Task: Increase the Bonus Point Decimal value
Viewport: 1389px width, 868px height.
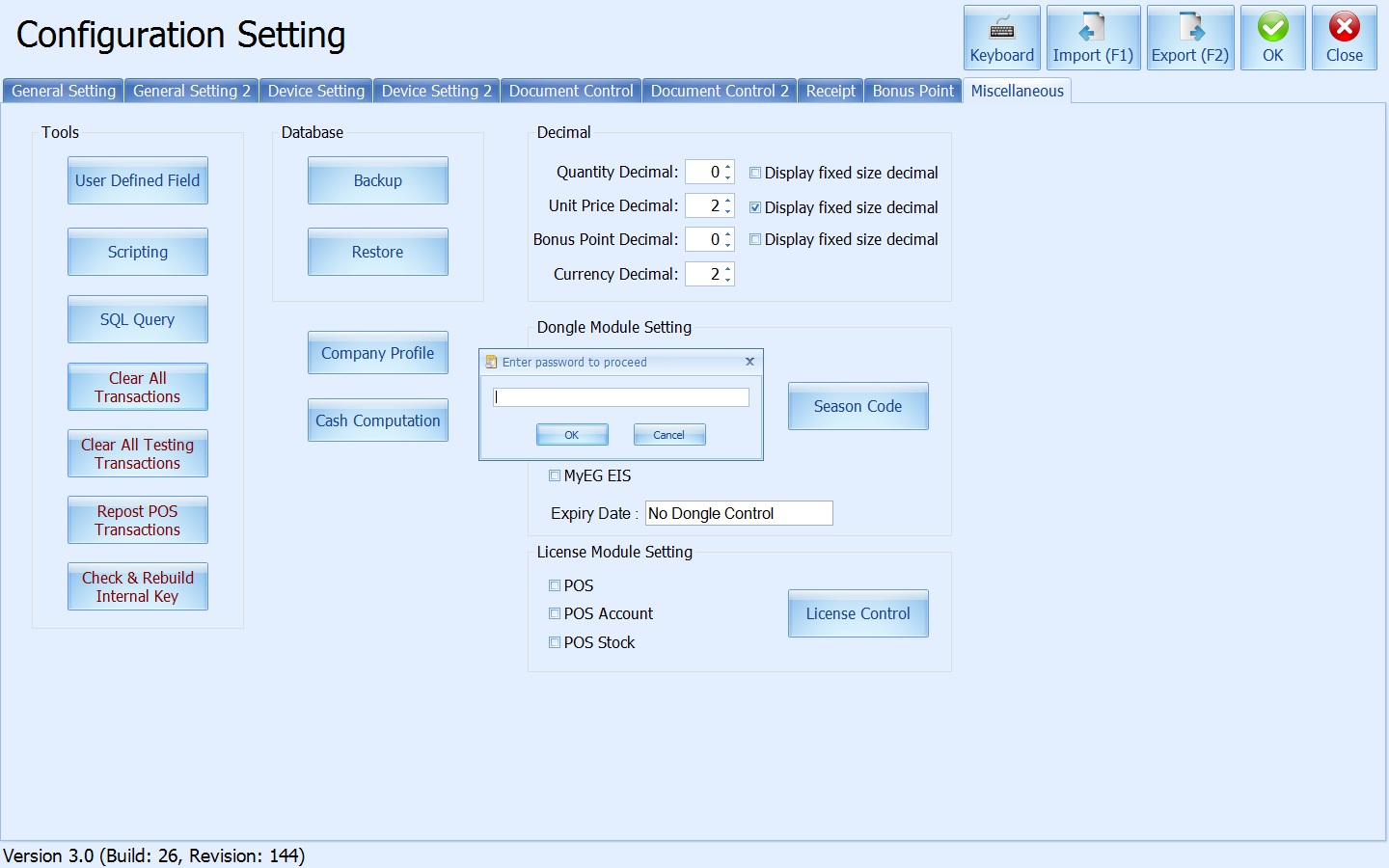Action: (x=728, y=234)
